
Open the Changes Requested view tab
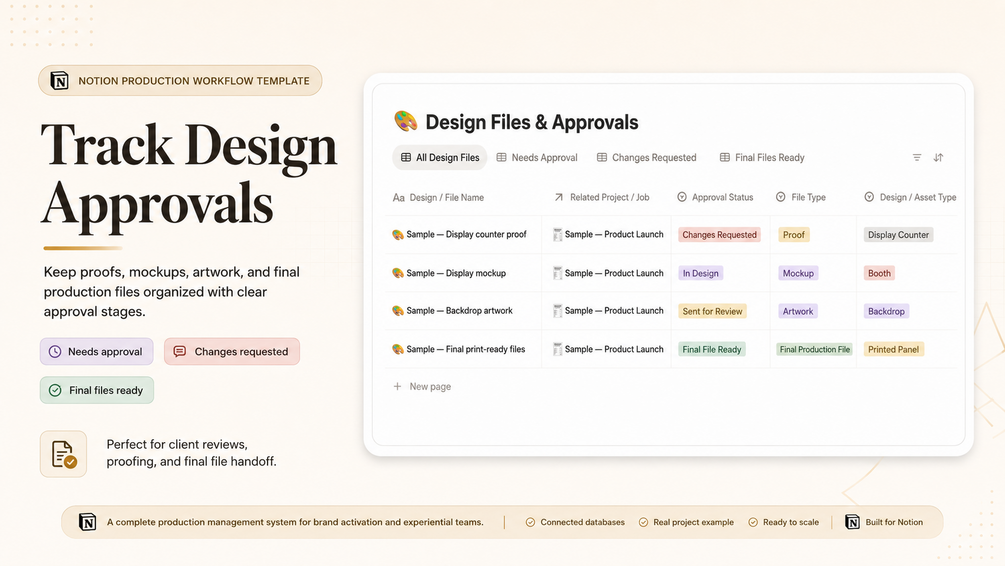coord(647,158)
